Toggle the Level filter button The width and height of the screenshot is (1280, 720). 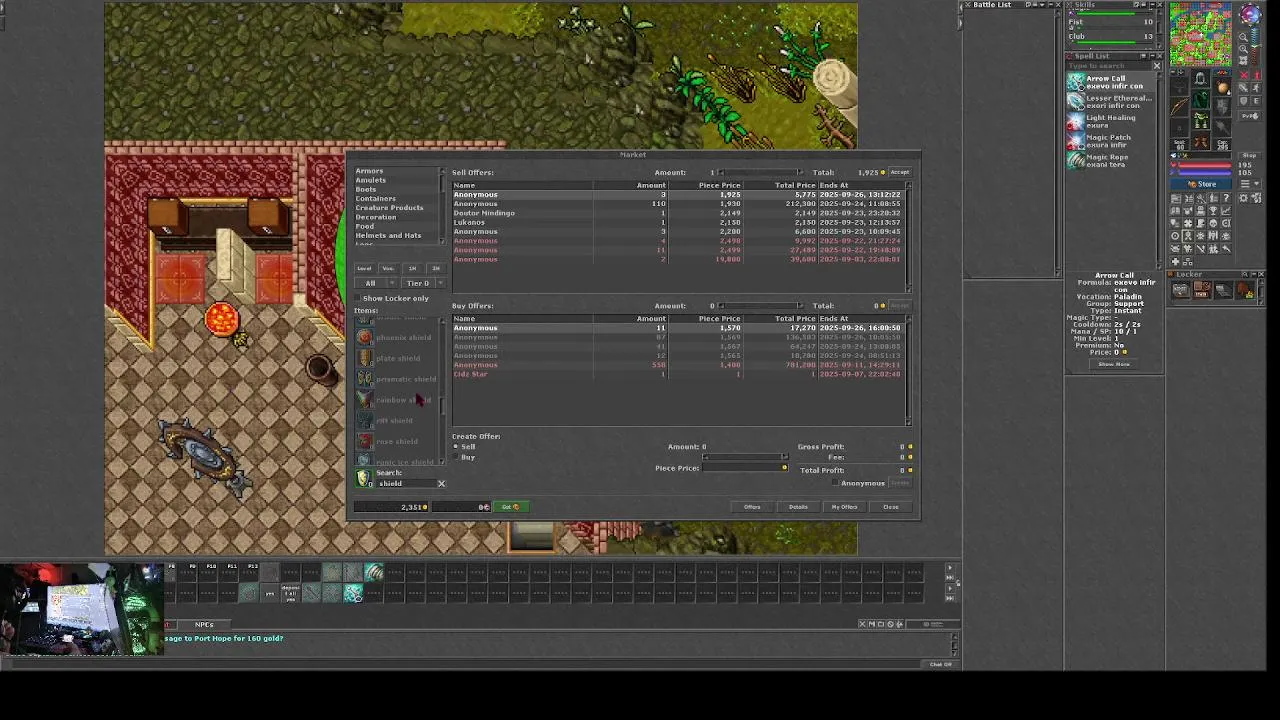(364, 268)
